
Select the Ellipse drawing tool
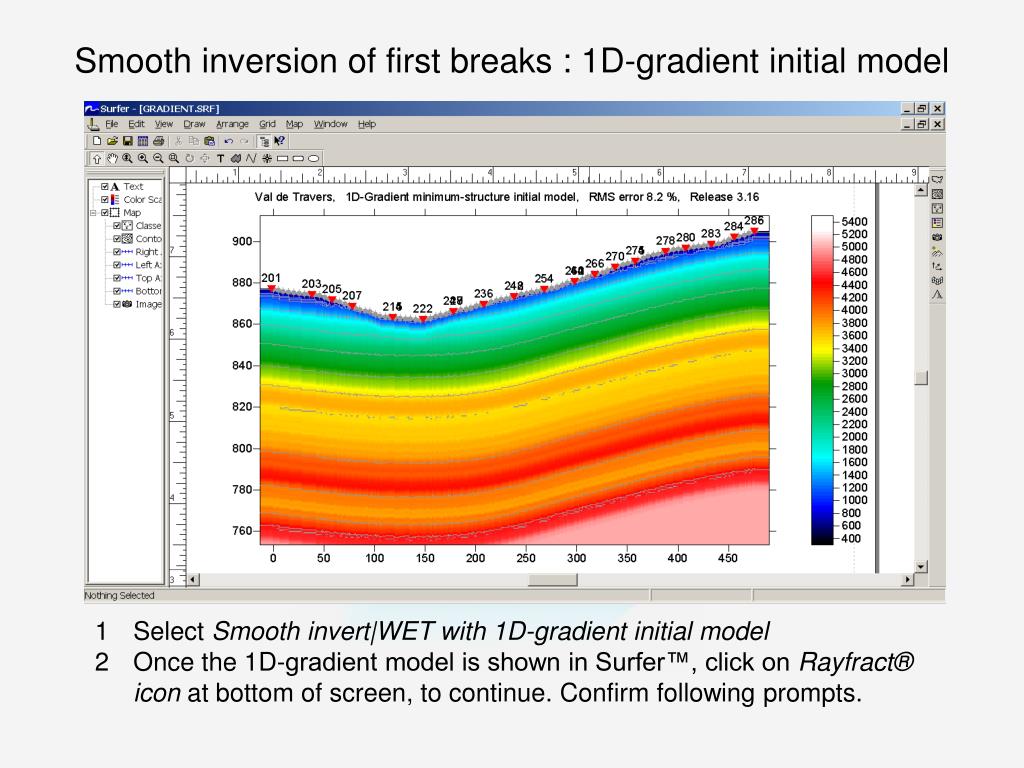pos(313,158)
